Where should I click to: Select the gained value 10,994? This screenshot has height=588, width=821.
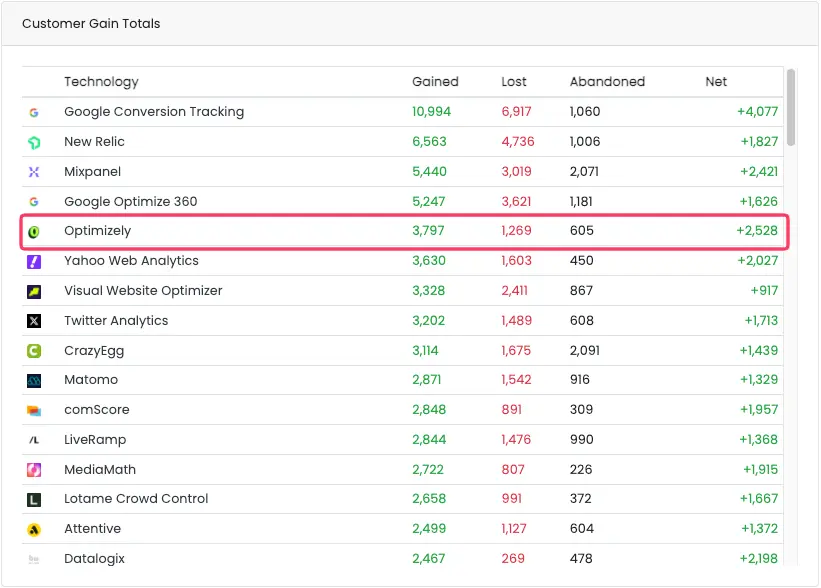click(x=431, y=112)
